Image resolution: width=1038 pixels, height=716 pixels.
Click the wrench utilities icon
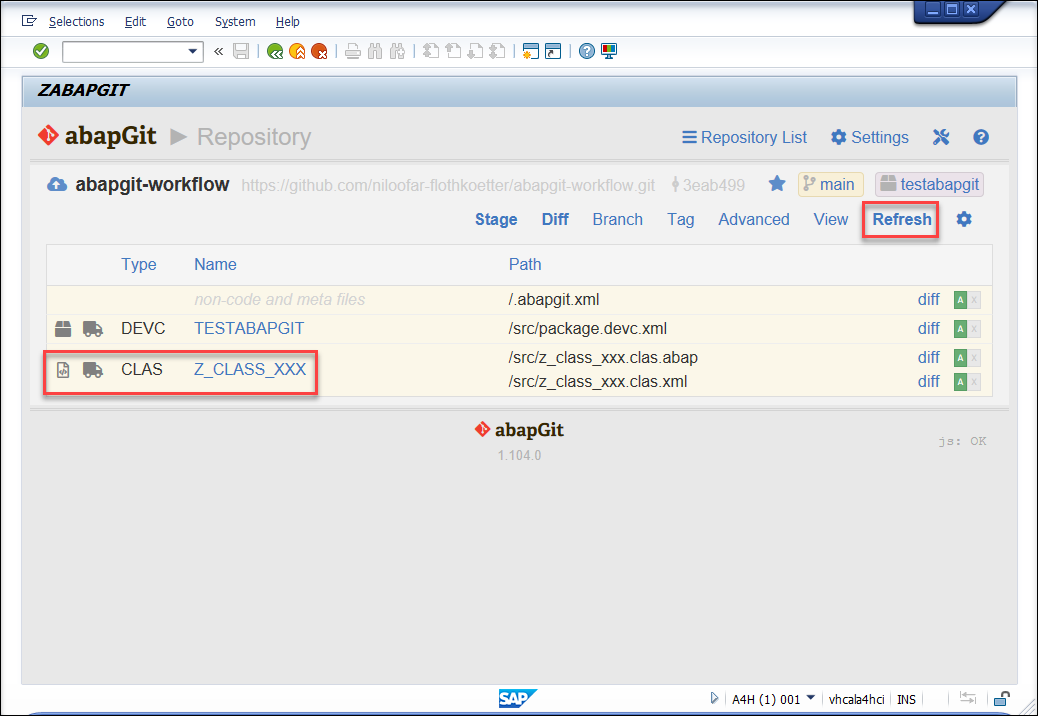click(941, 137)
